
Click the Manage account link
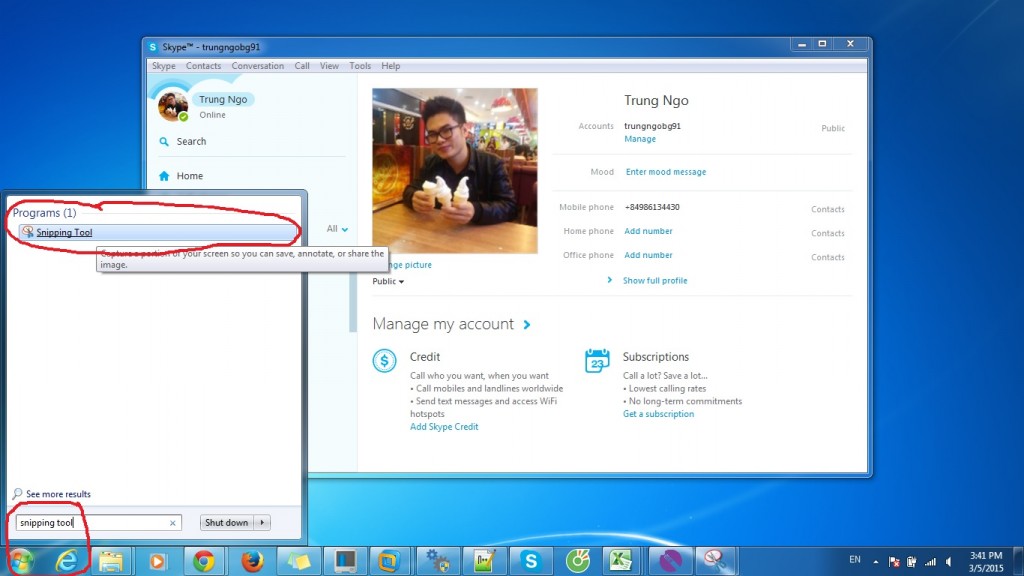pos(640,139)
